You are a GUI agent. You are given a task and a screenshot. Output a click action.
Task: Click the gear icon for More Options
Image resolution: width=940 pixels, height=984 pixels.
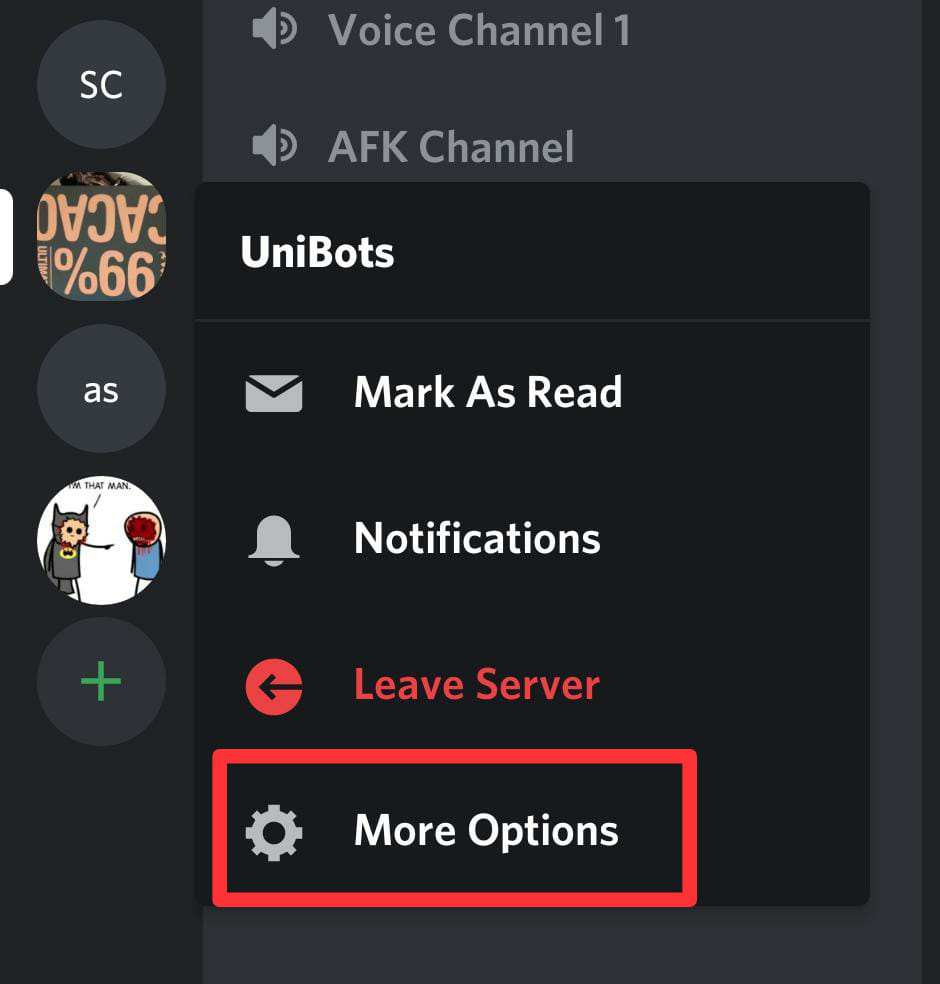pos(274,832)
